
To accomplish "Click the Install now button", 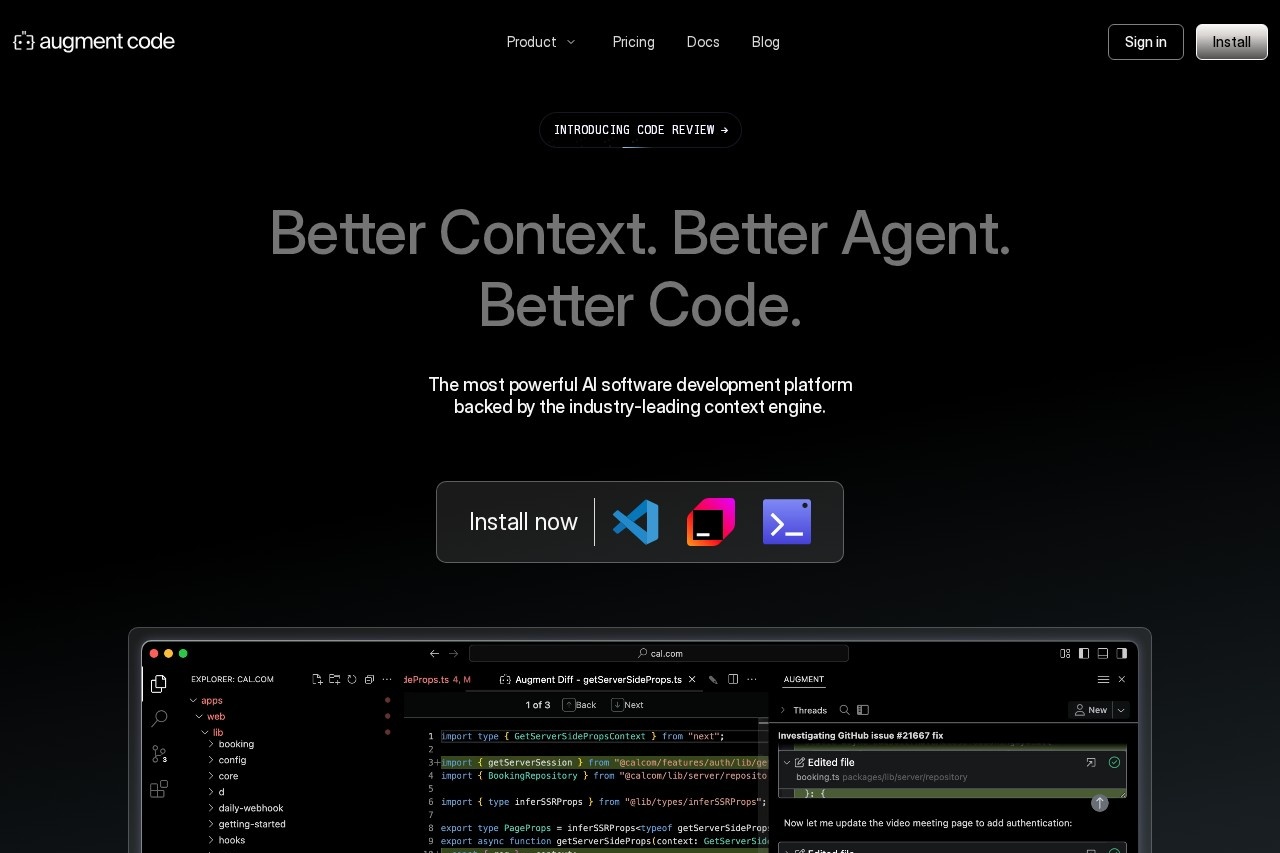I will [523, 521].
